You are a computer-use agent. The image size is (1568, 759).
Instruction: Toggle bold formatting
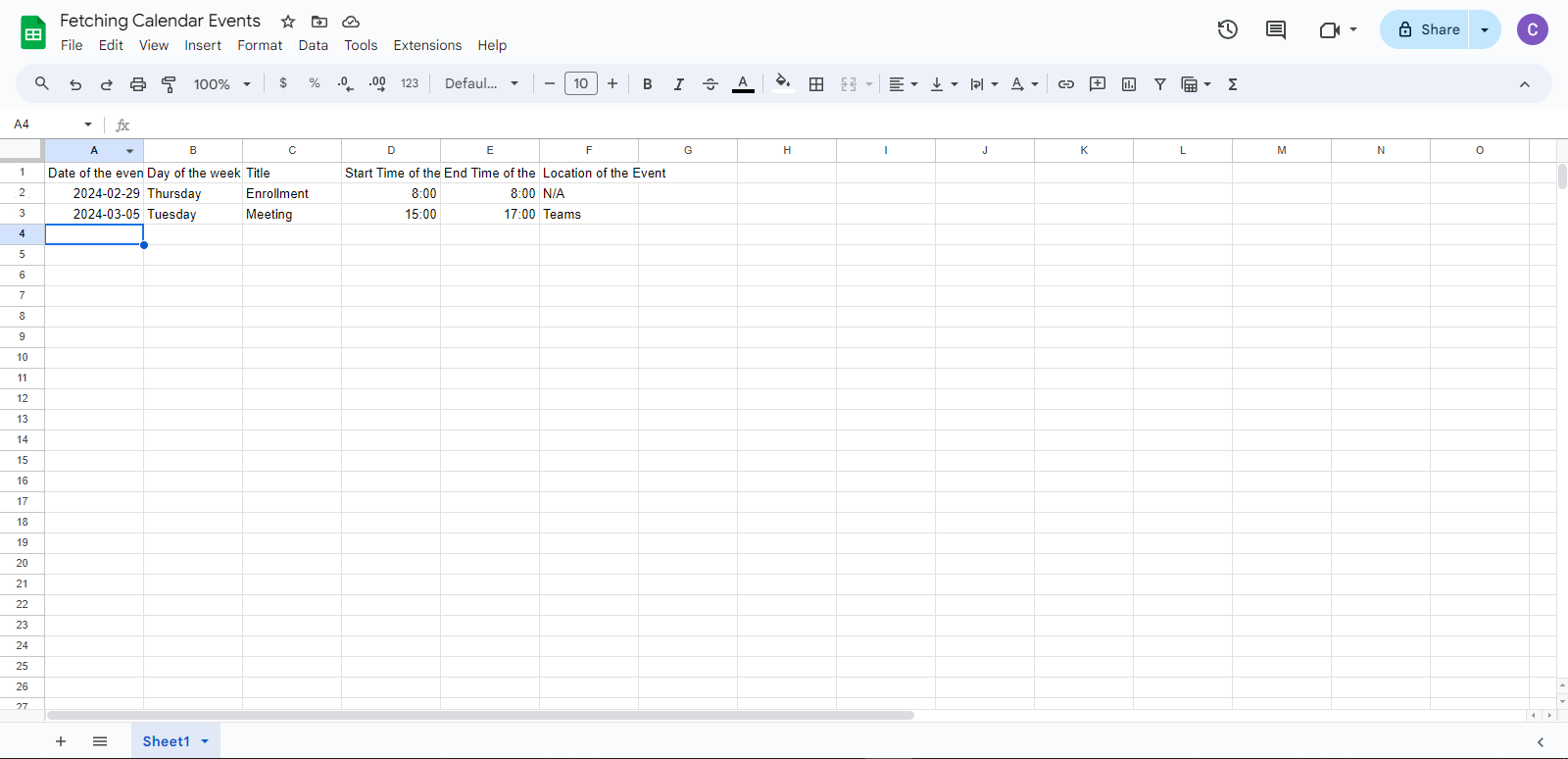click(x=648, y=84)
